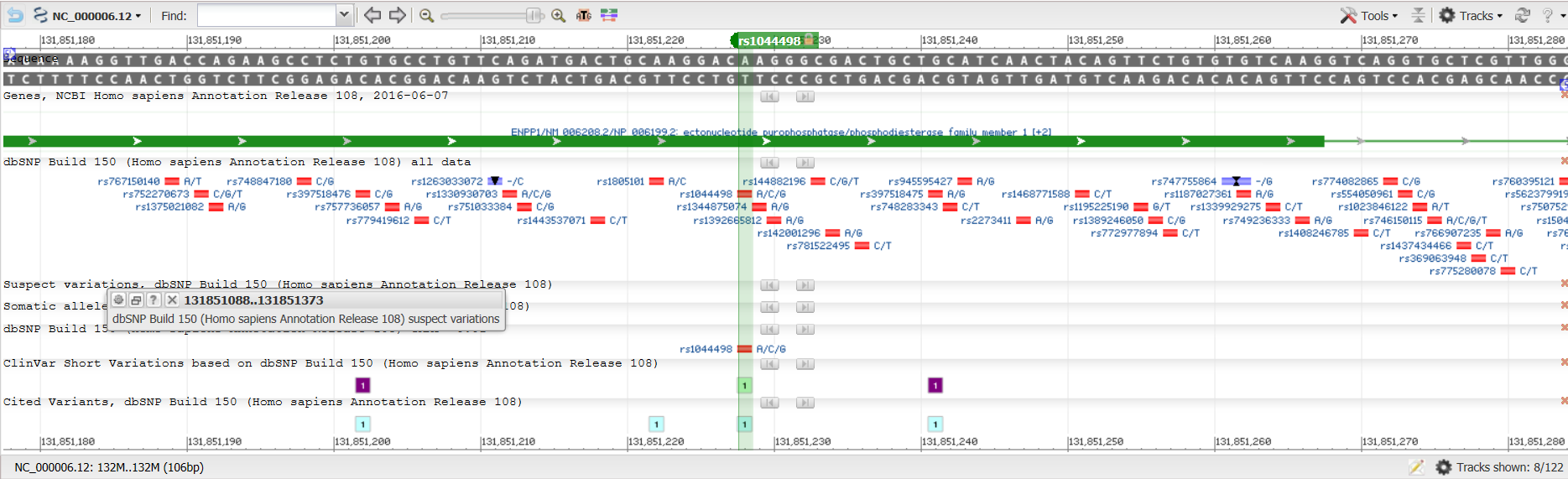Image resolution: width=1568 pixels, height=479 pixels.
Task: Pan the view left with arrow
Action: pyautogui.click(x=372, y=15)
